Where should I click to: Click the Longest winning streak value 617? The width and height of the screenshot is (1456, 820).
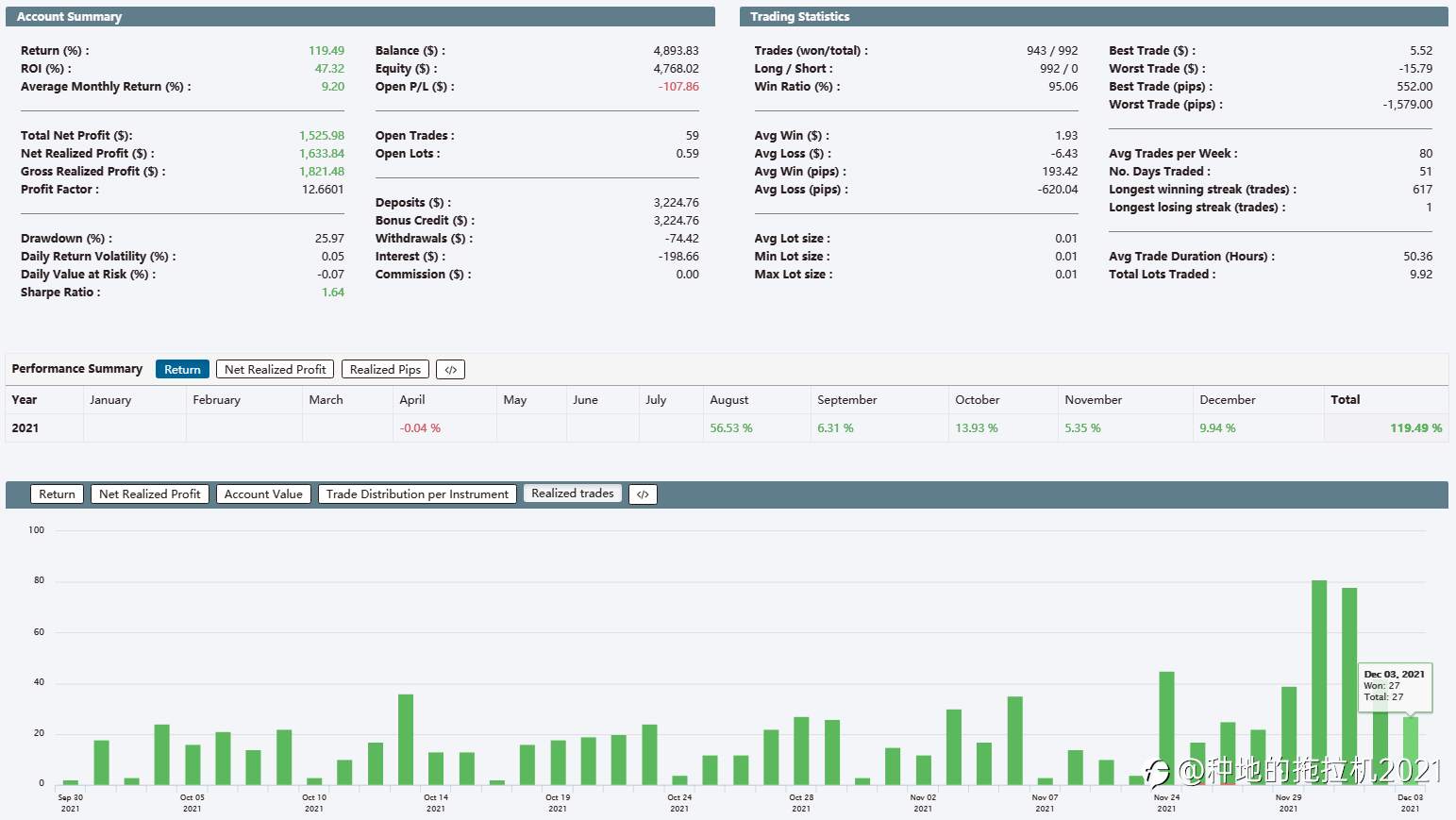[1423, 190]
